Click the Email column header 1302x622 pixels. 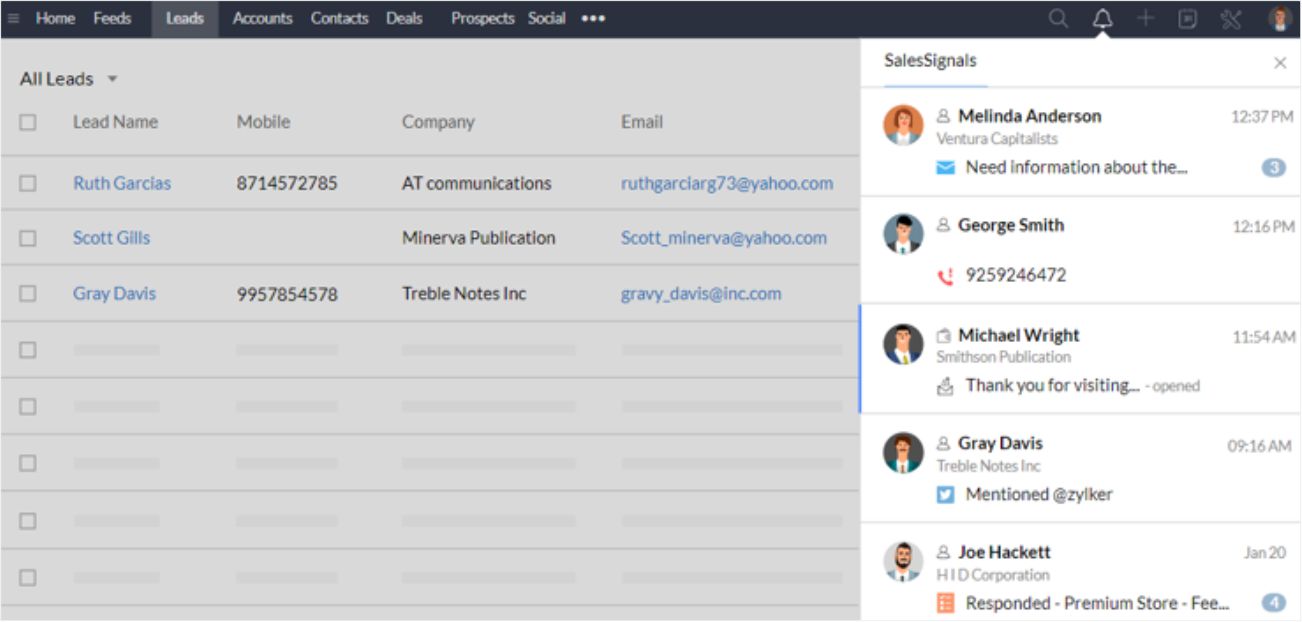pos(642,122)
